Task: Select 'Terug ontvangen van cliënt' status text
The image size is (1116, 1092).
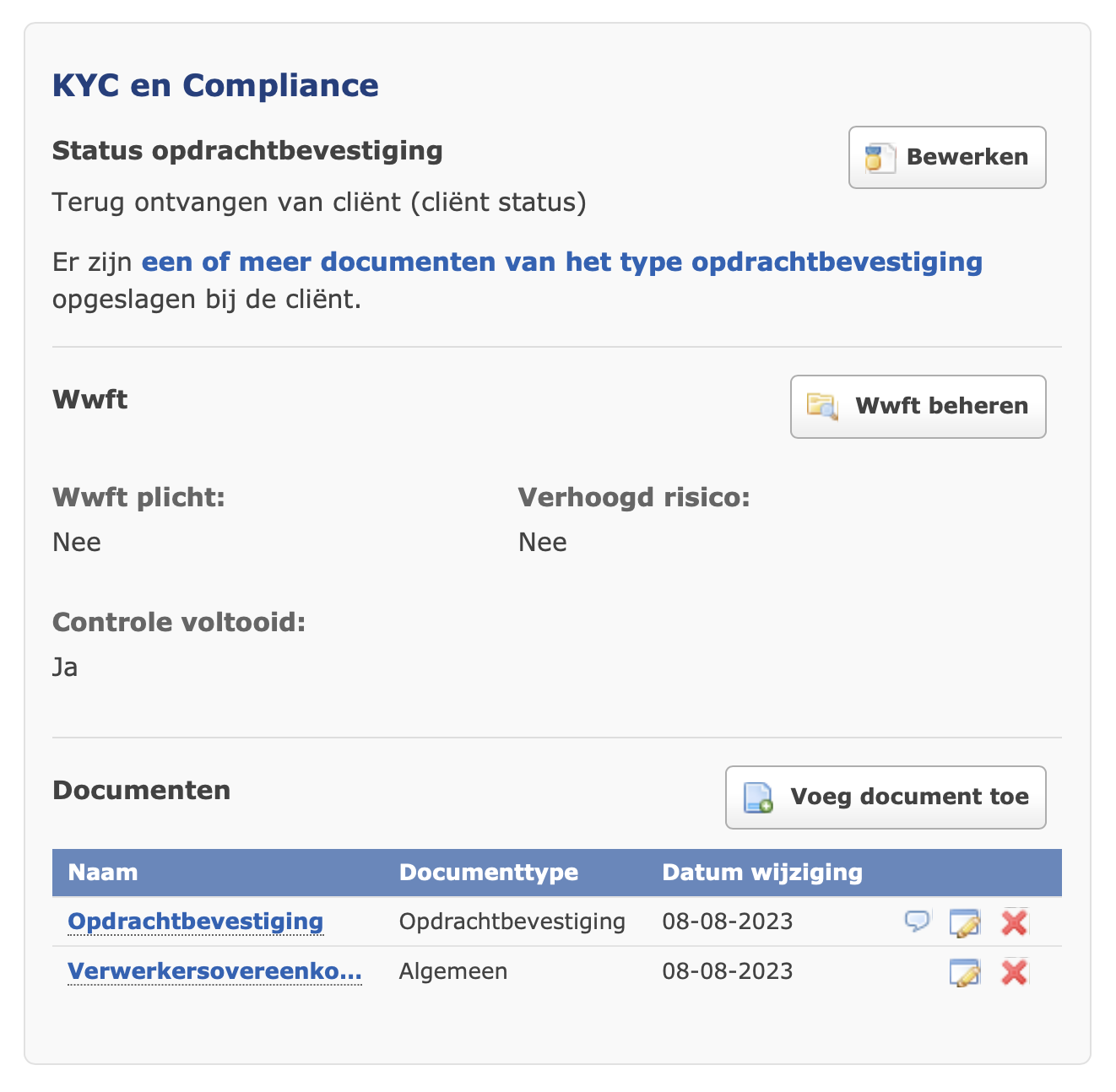Action: pos(319,203)
